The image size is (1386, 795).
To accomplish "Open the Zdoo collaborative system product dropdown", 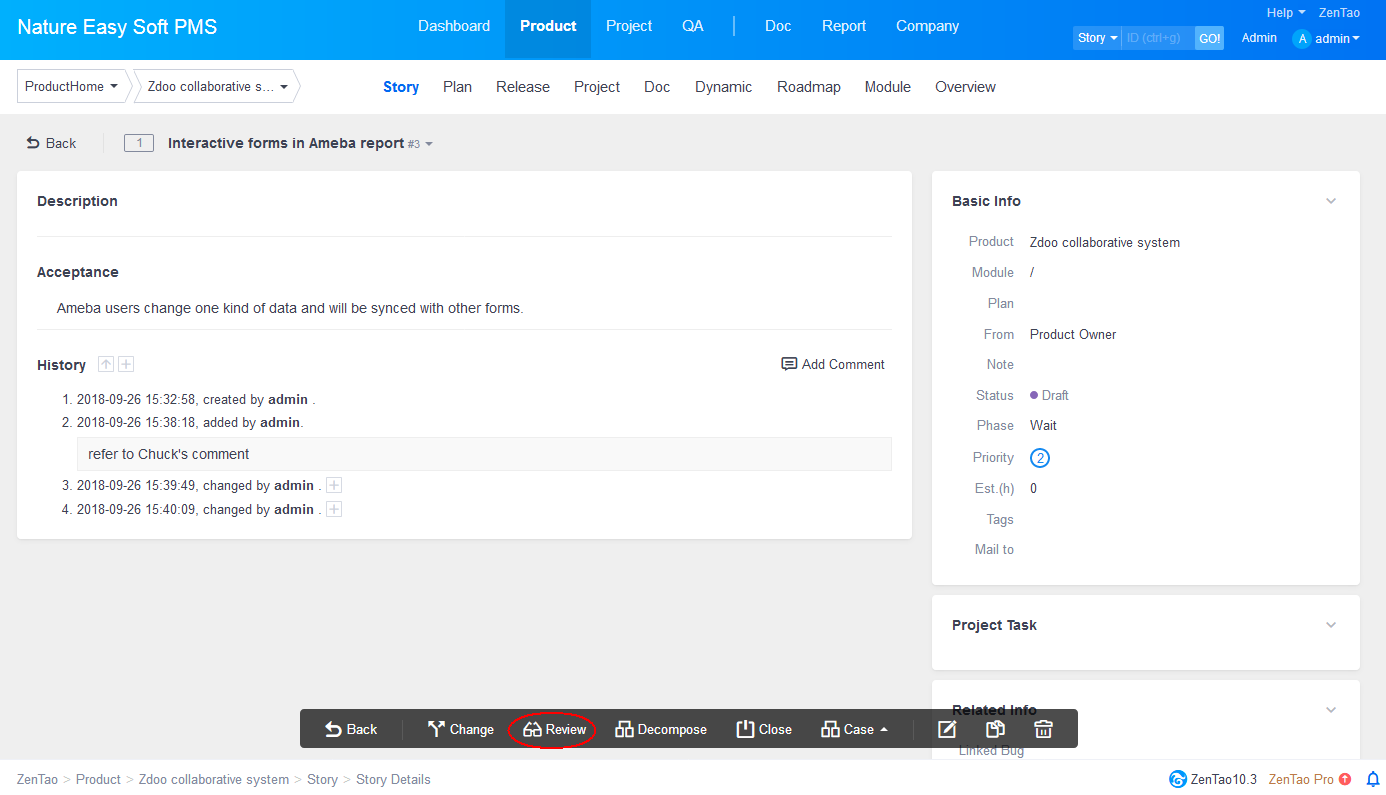I will [x=217, y=87].
